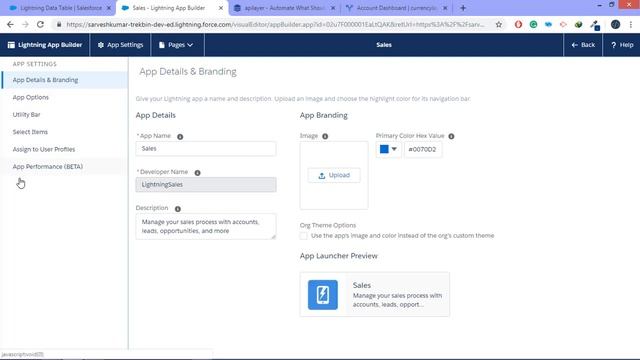Enable use app's image and color checkbox

[303, 236]
